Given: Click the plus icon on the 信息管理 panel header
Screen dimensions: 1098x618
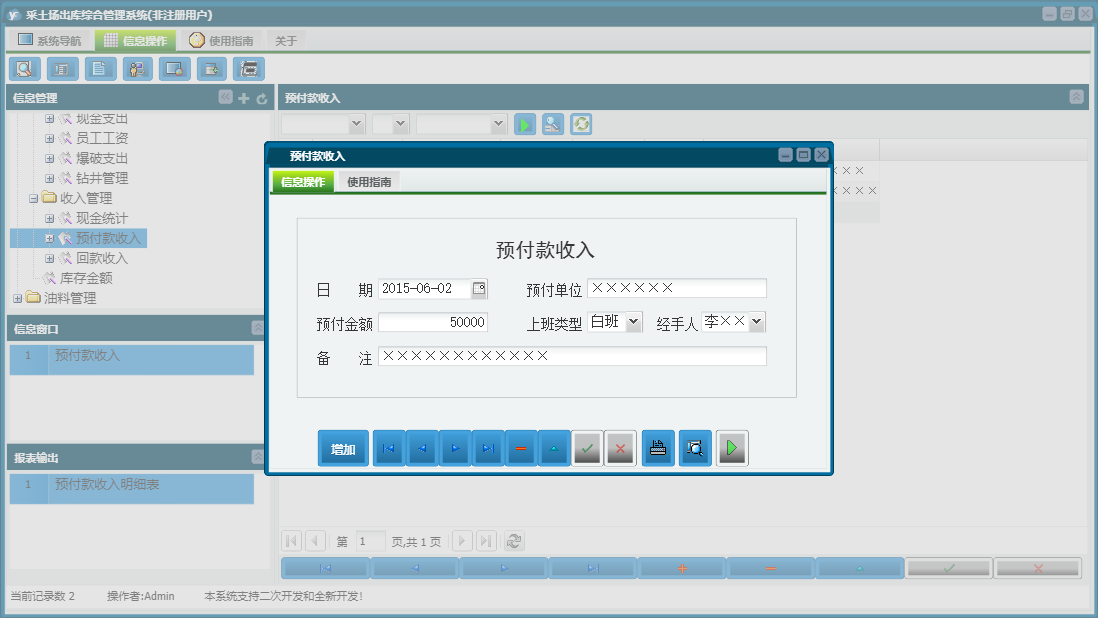Looking at the screenshot, I should [243, 97].
